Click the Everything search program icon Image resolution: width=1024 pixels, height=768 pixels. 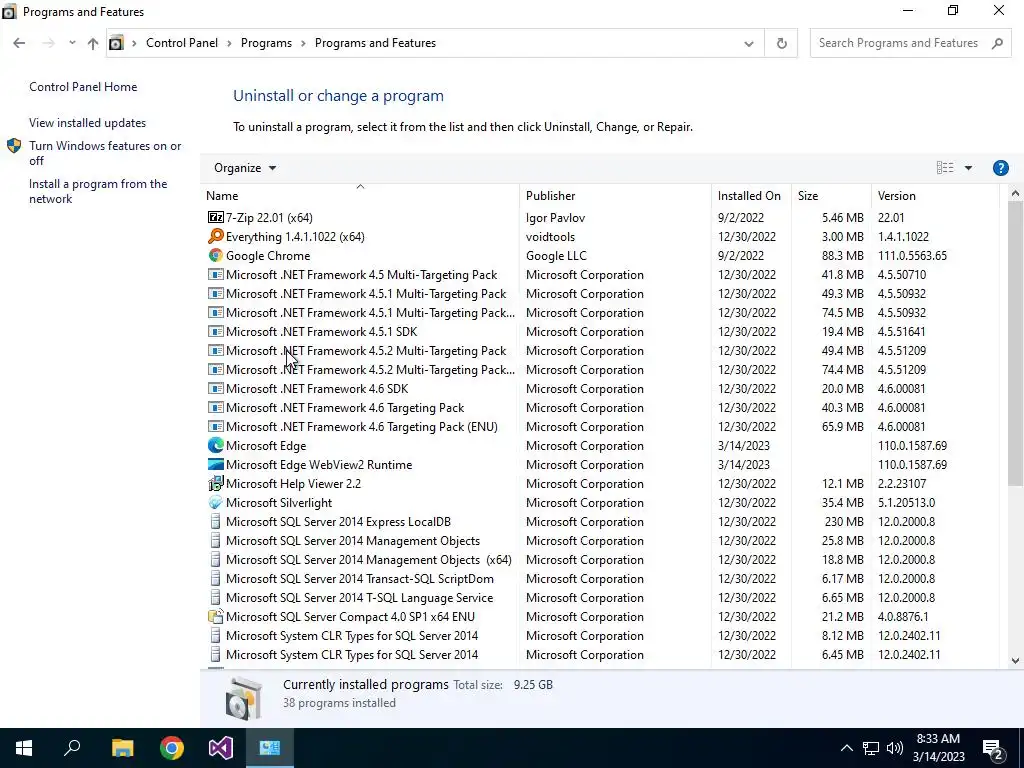216,236
